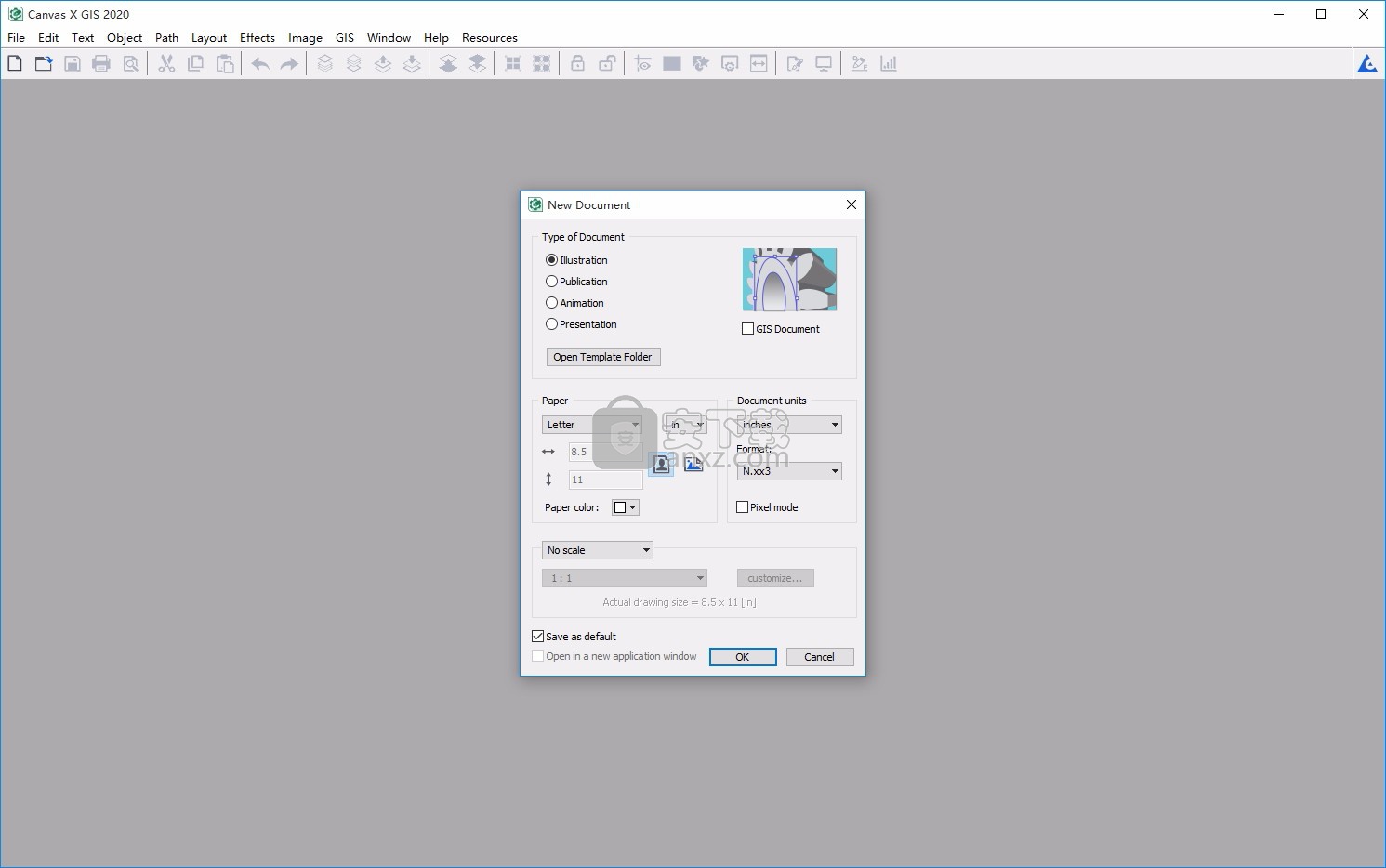This screenshot has width=1386, height=868.
Task: Click the bar chart toolbar icon
Action: (889, 63)
